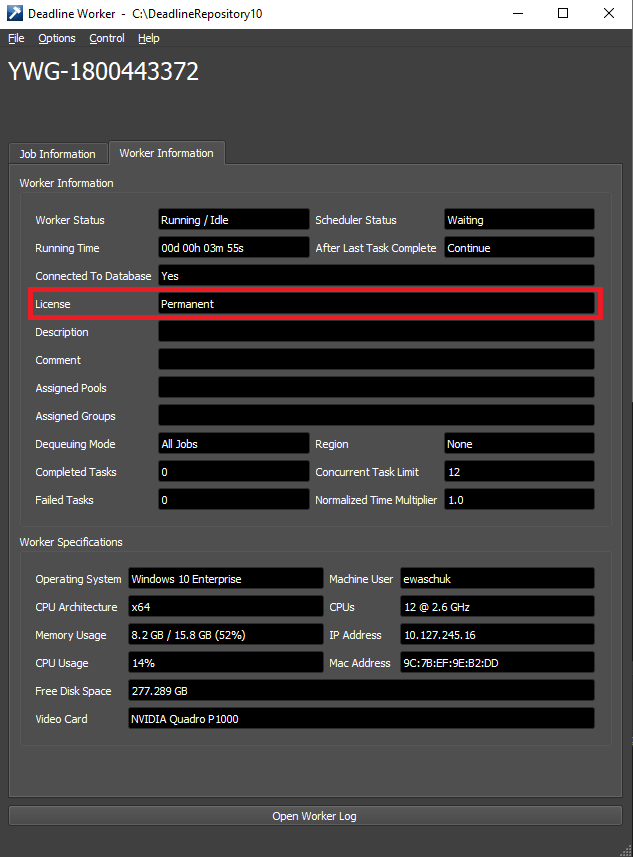
Task: Select the IP Address value field
Action: click(497, 635)
